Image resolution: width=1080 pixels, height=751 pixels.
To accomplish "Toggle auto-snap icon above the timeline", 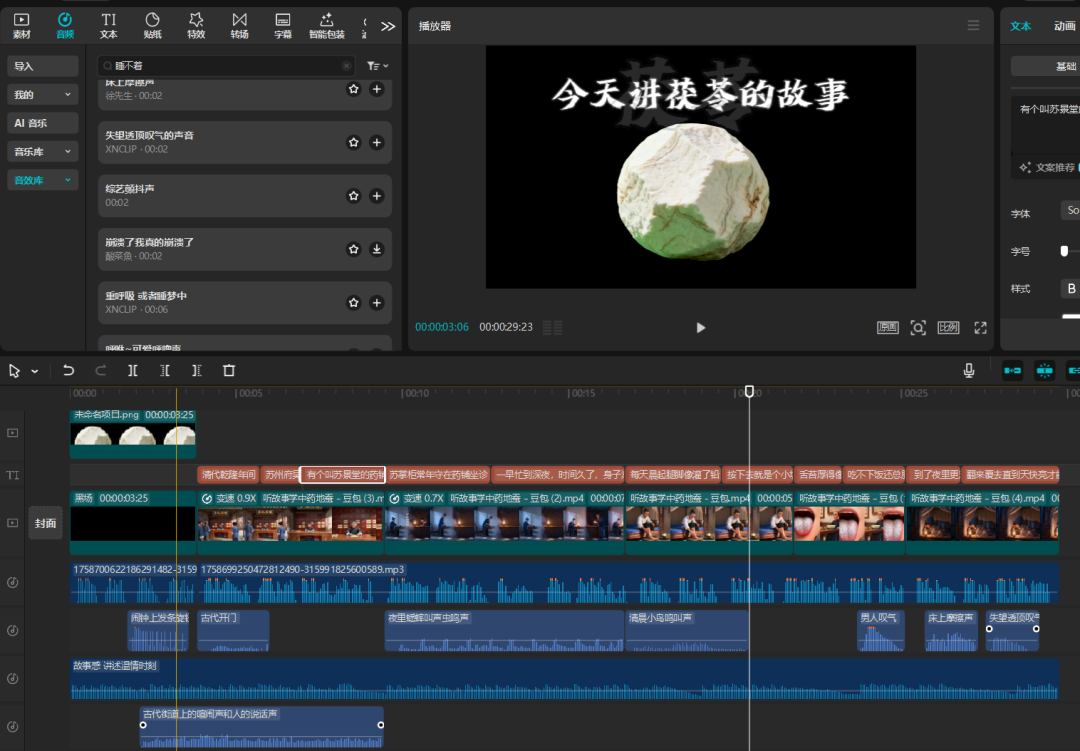I will [x=1044, y=370].
